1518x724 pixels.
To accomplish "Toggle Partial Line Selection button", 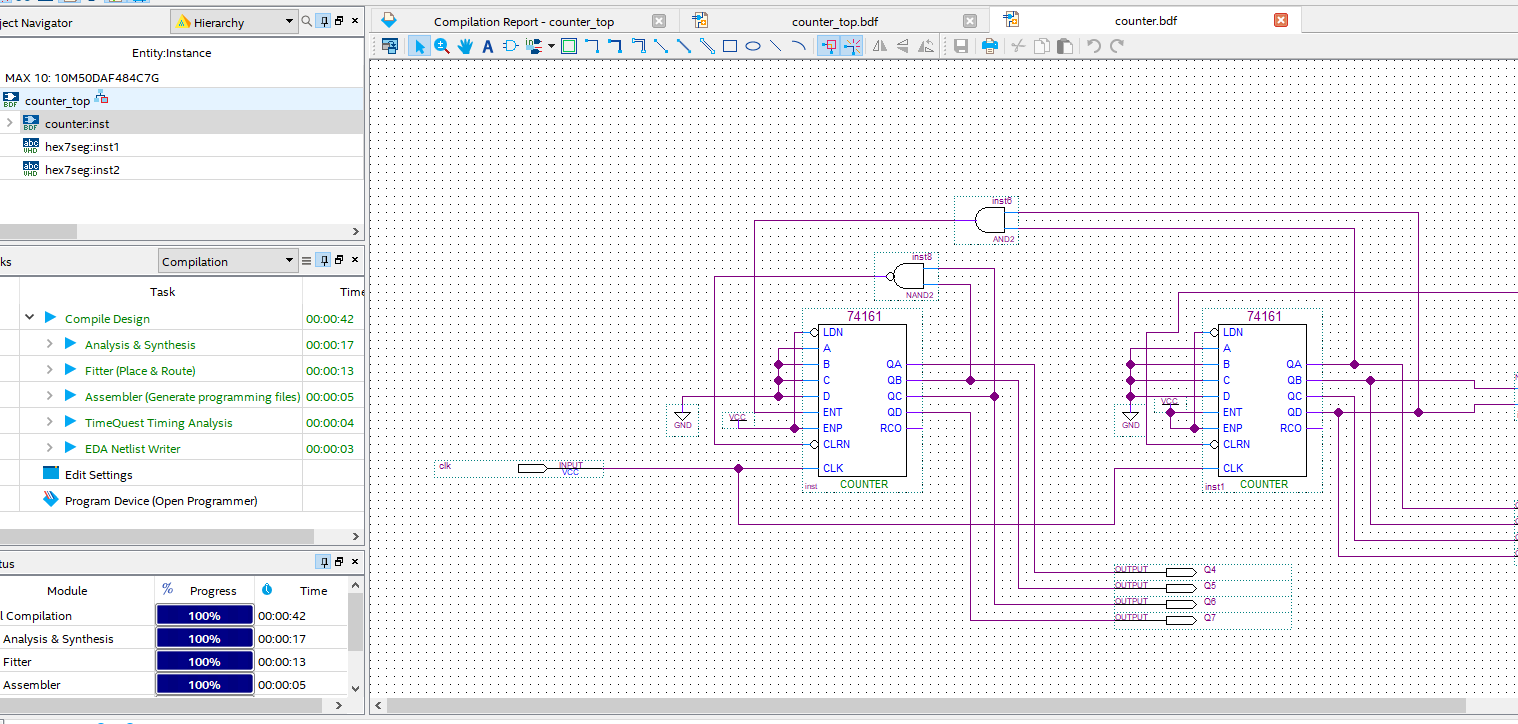I will pos(852,46).
